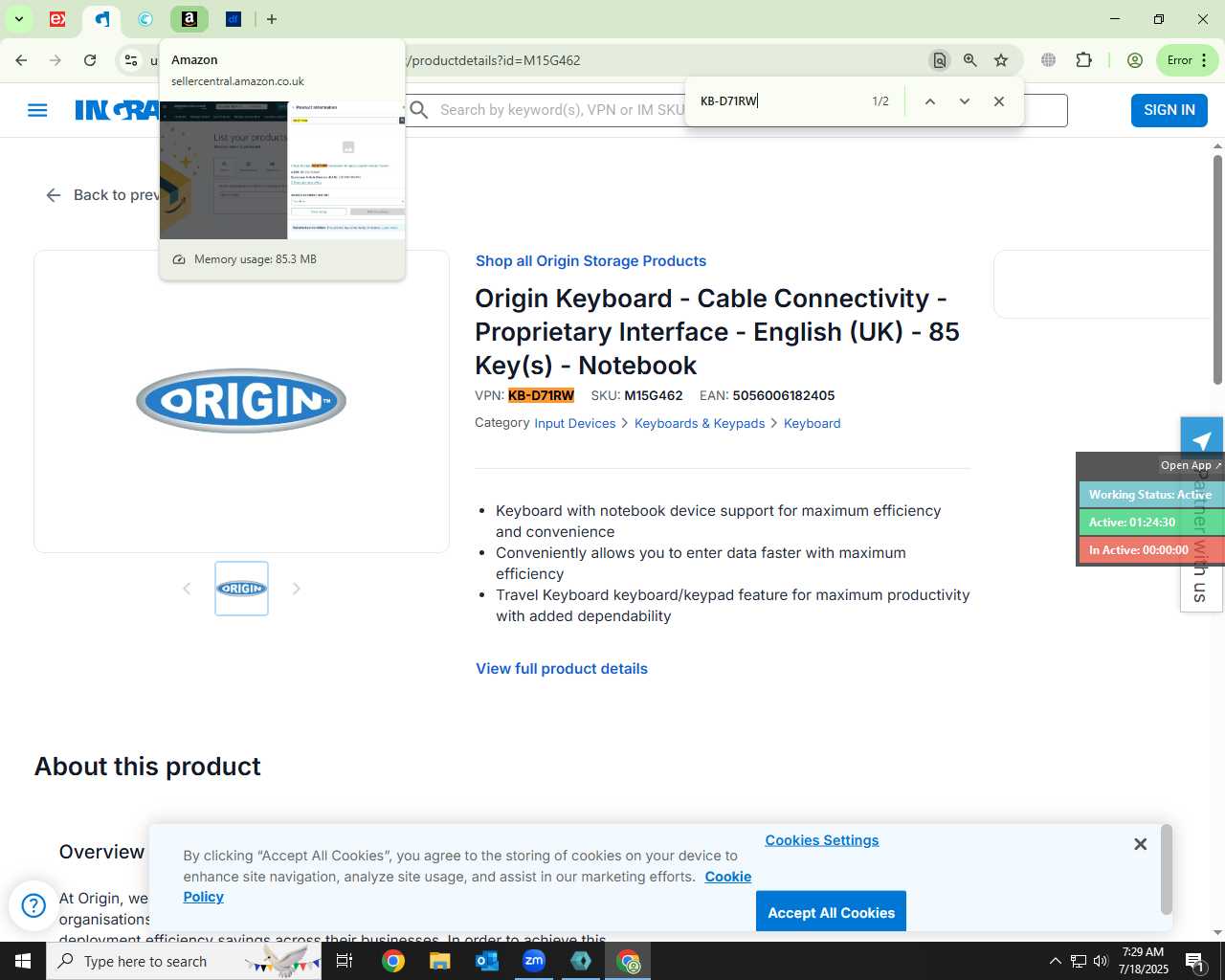
Task: Click the find-in-page text field with KB-D71RW
Action: tap(780, 101)
